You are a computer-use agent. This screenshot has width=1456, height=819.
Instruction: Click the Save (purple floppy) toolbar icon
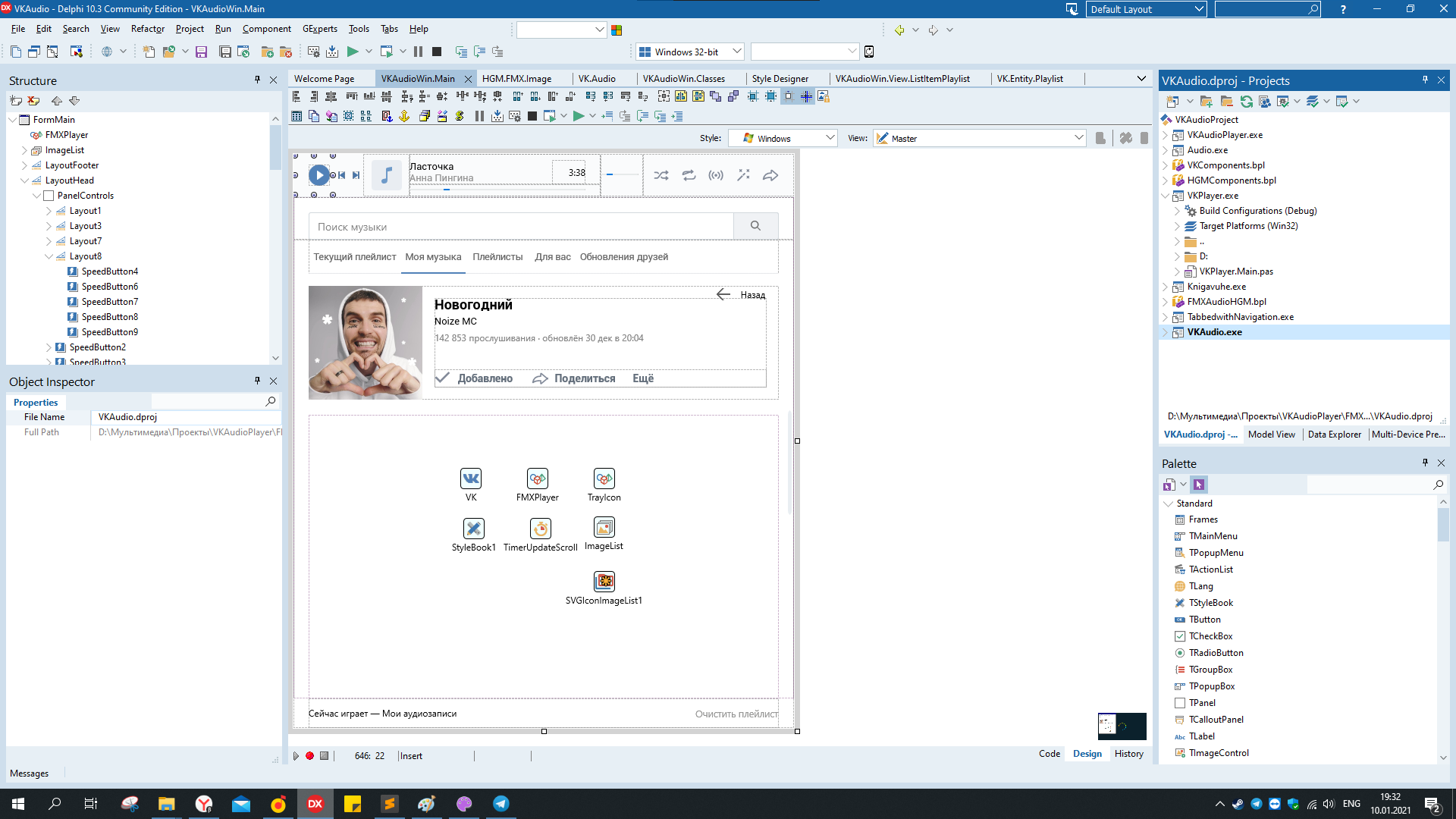tap(201, 52)
